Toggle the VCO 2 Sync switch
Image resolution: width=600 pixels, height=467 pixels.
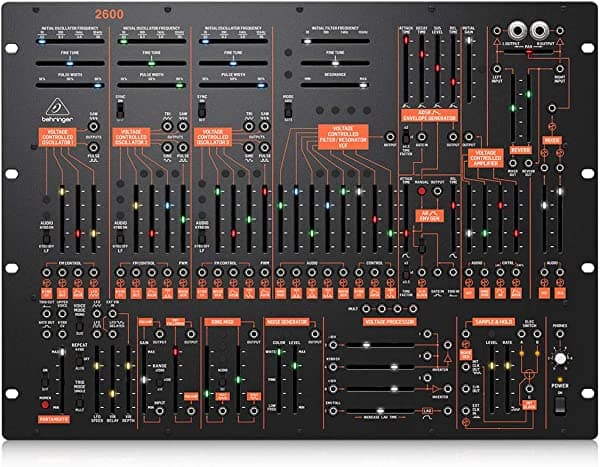[x=120, y=111]
